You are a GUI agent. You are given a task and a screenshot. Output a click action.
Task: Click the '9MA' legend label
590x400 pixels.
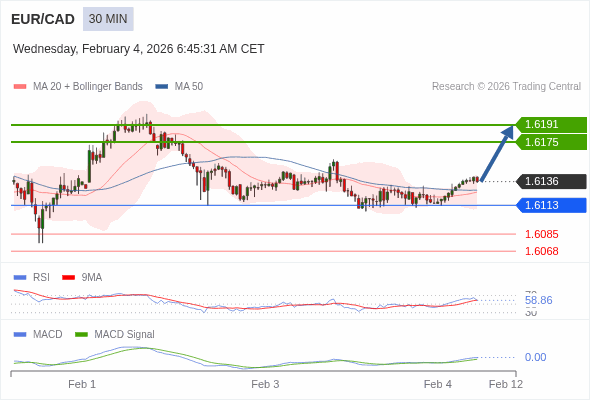coord(92,278)
